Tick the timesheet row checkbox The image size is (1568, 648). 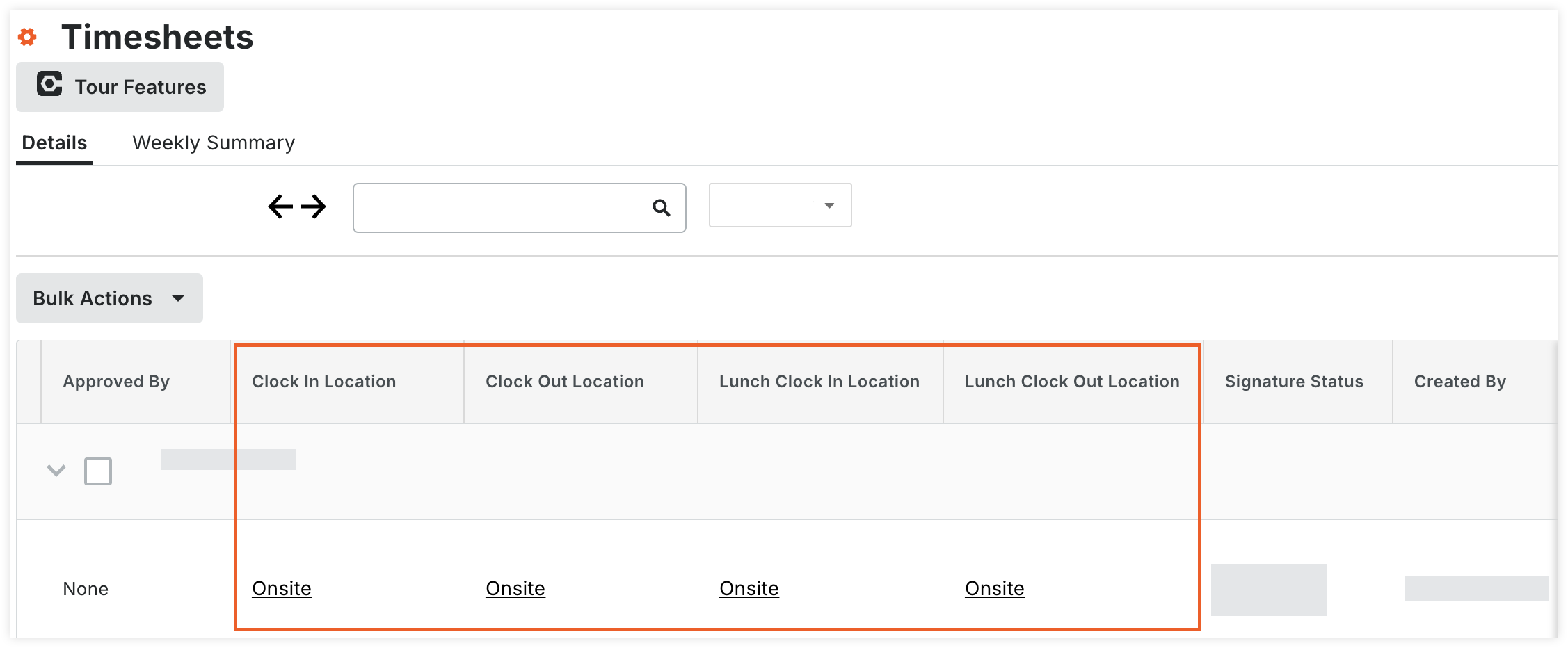coord(98,471)
